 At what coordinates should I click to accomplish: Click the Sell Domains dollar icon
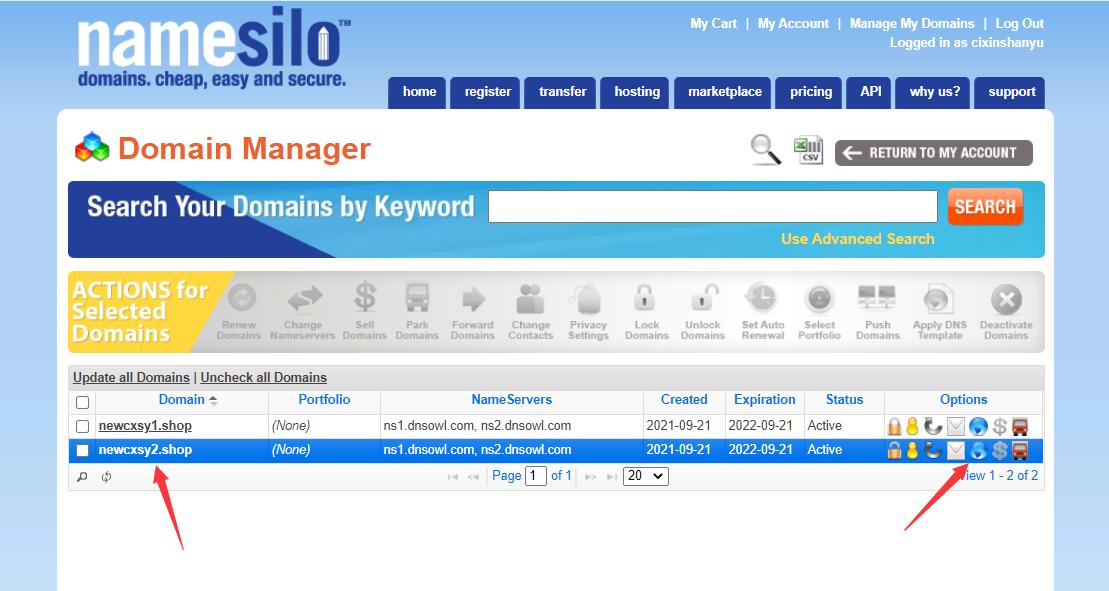(x=365, y=297)
